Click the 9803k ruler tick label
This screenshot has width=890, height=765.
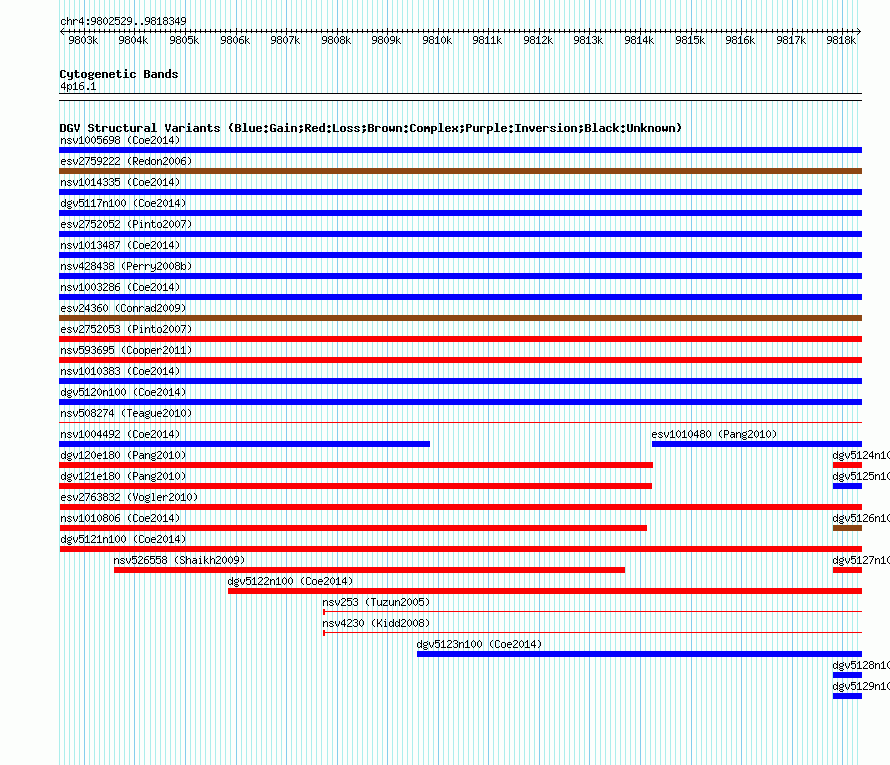pyautogui.click(x=83, y=40)
